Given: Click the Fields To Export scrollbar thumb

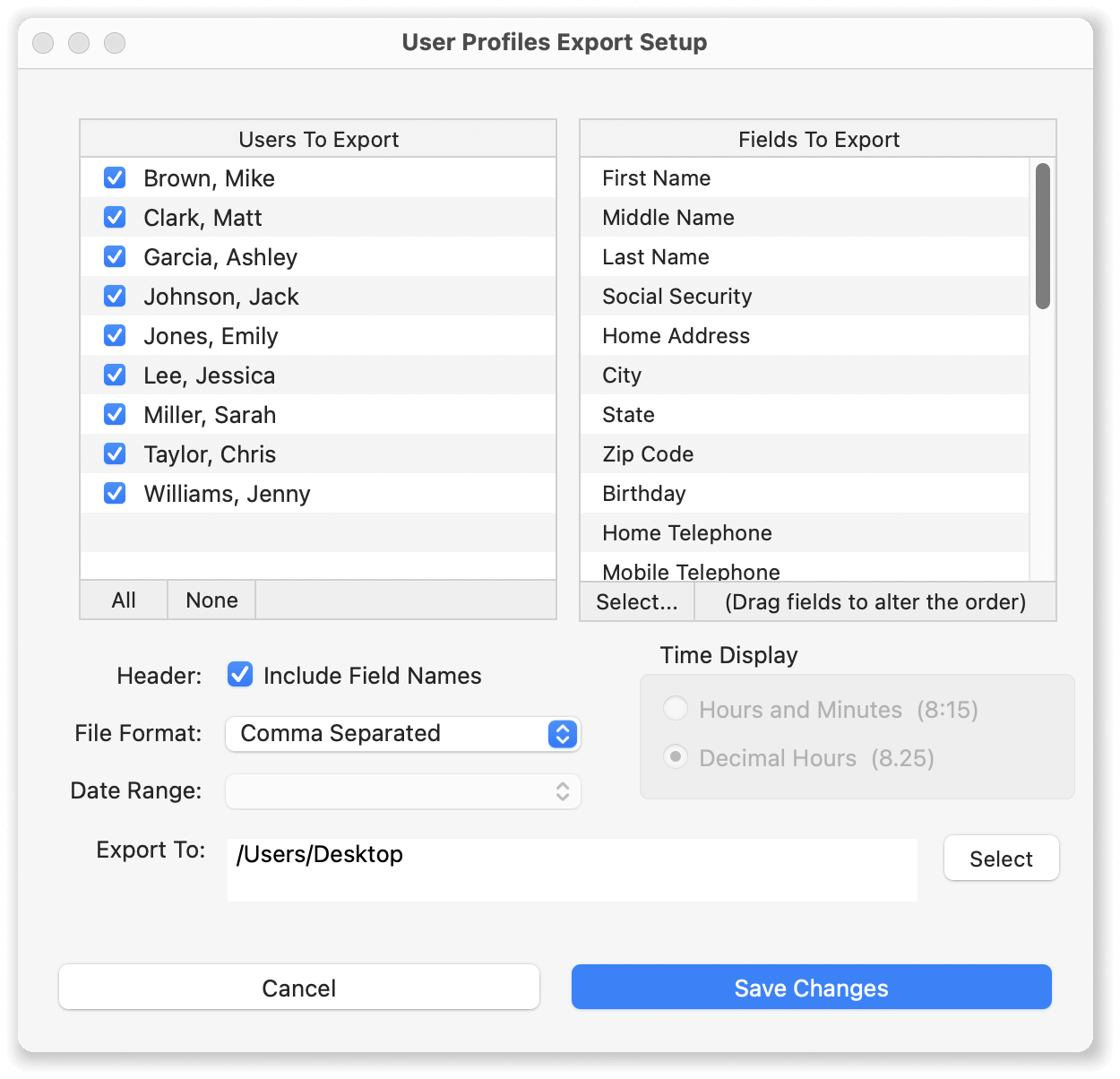Looking at the screenshot, I should (x=1043, y=236).
